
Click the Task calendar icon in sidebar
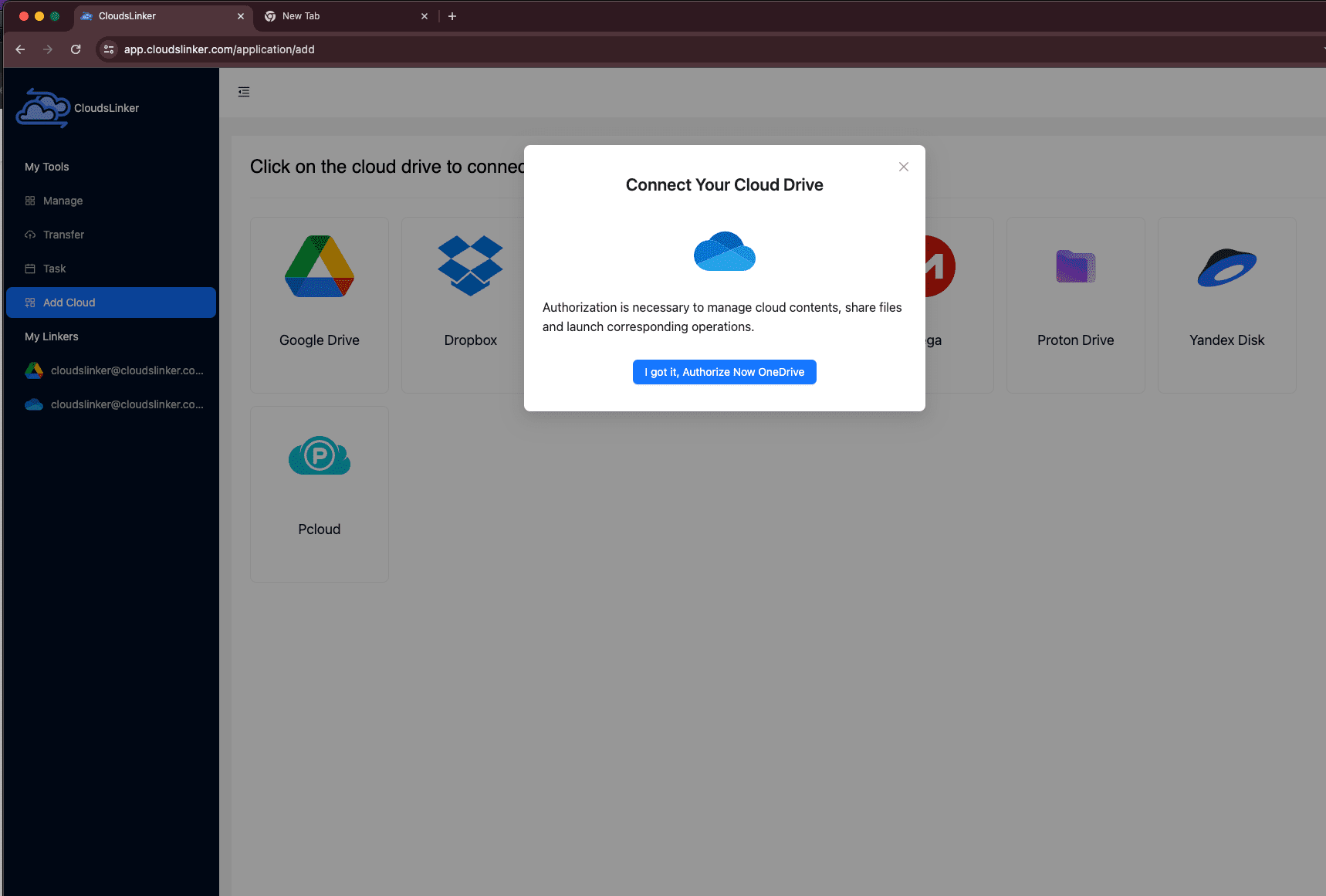click(30, 269)
